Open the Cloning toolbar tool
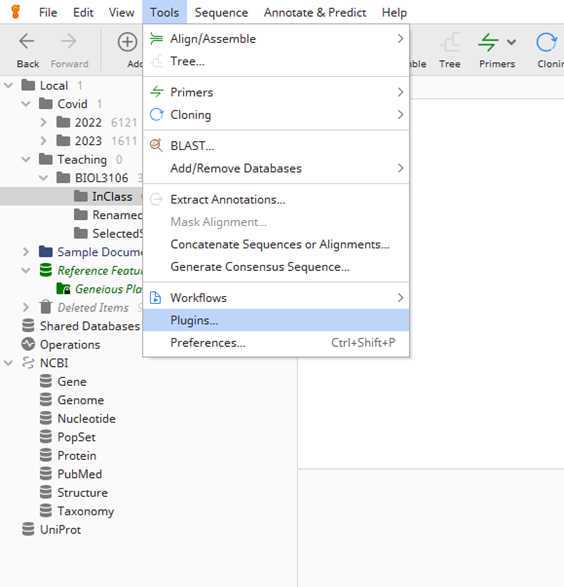 tap(547, 42)
